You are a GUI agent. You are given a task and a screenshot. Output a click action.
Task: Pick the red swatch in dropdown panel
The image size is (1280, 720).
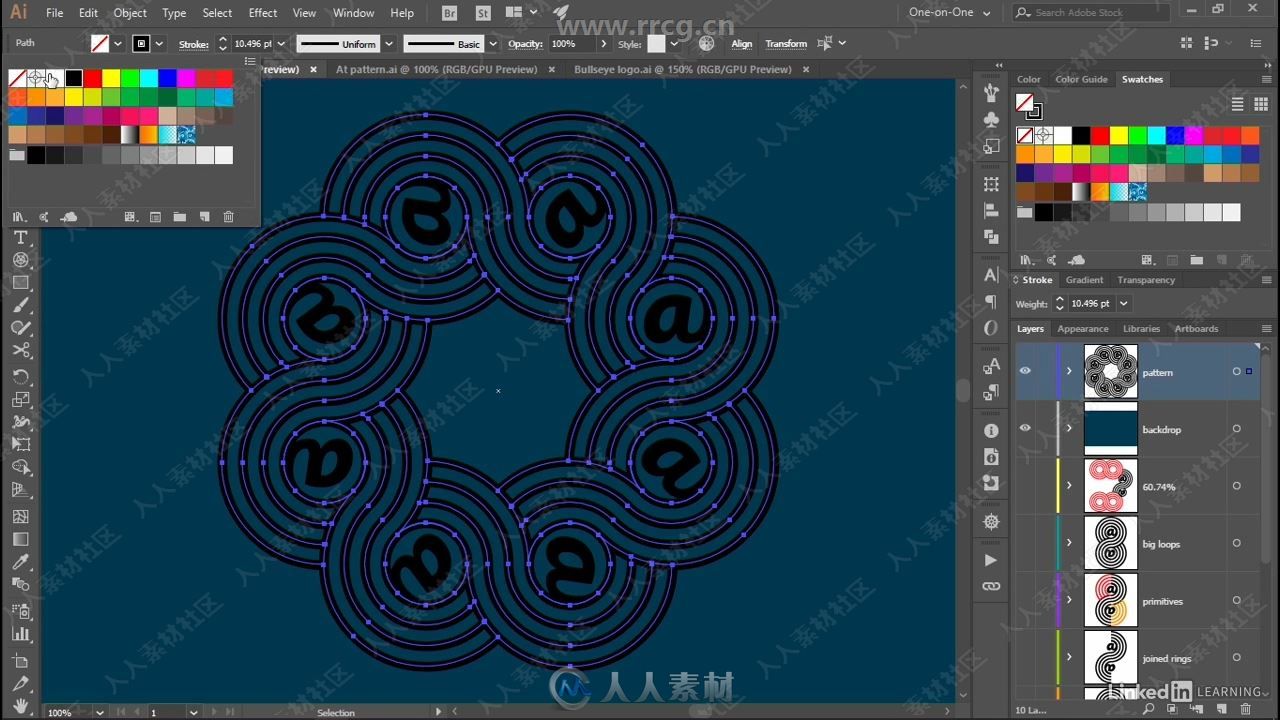pyautogui.click(x=92, y=78)
